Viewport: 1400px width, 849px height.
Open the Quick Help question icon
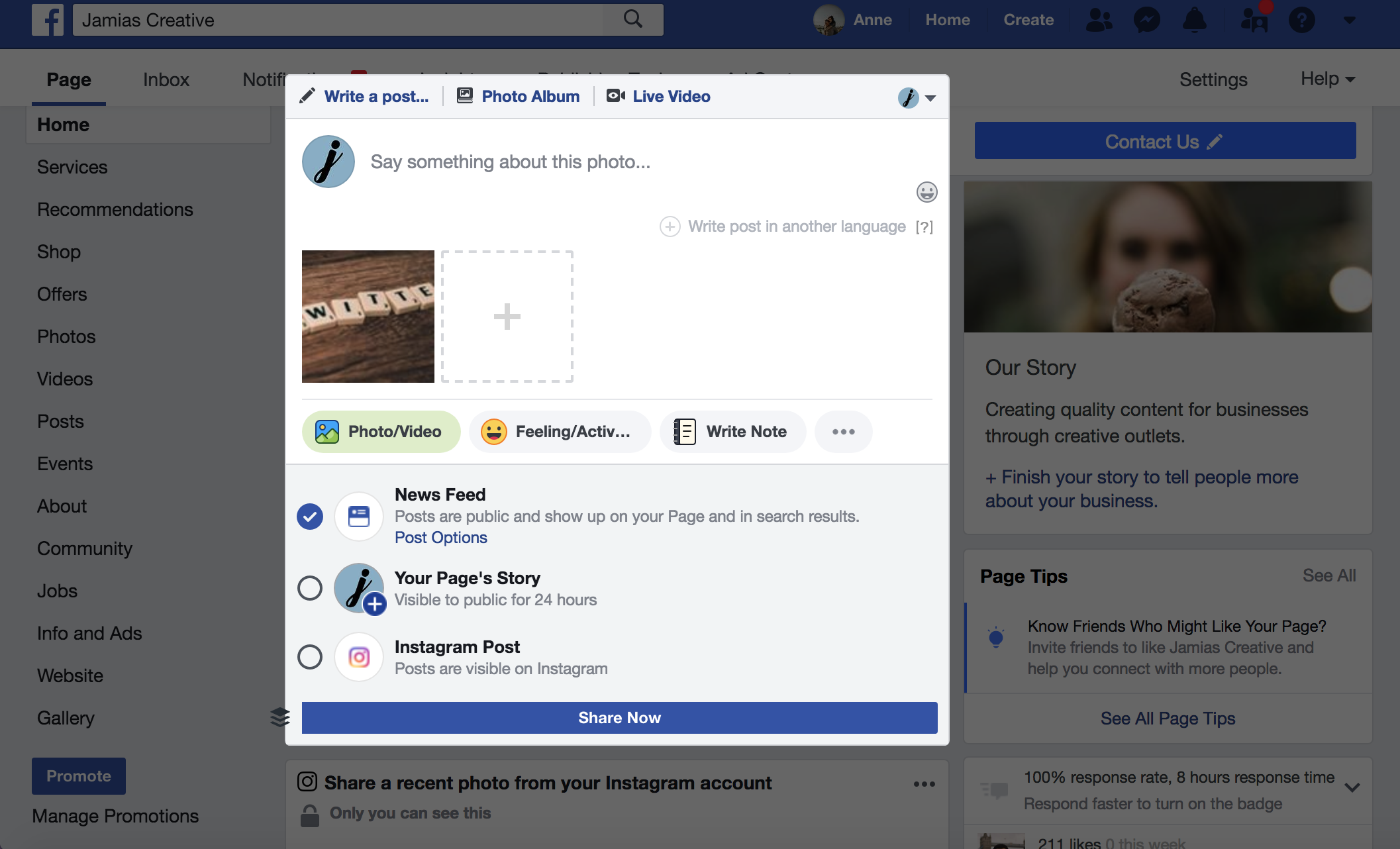click(1302, 20)
